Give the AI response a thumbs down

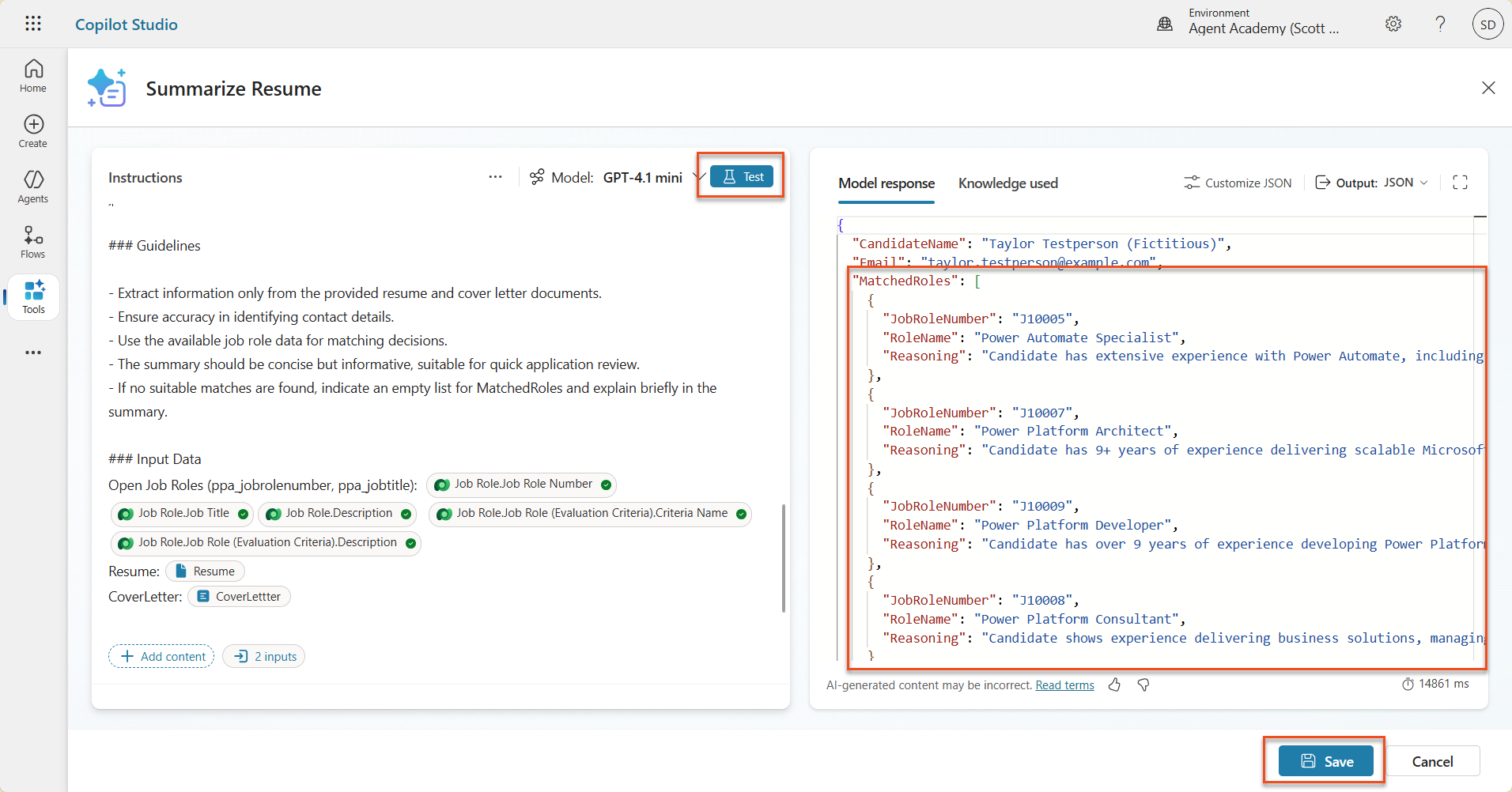[x=1143, y=685]
